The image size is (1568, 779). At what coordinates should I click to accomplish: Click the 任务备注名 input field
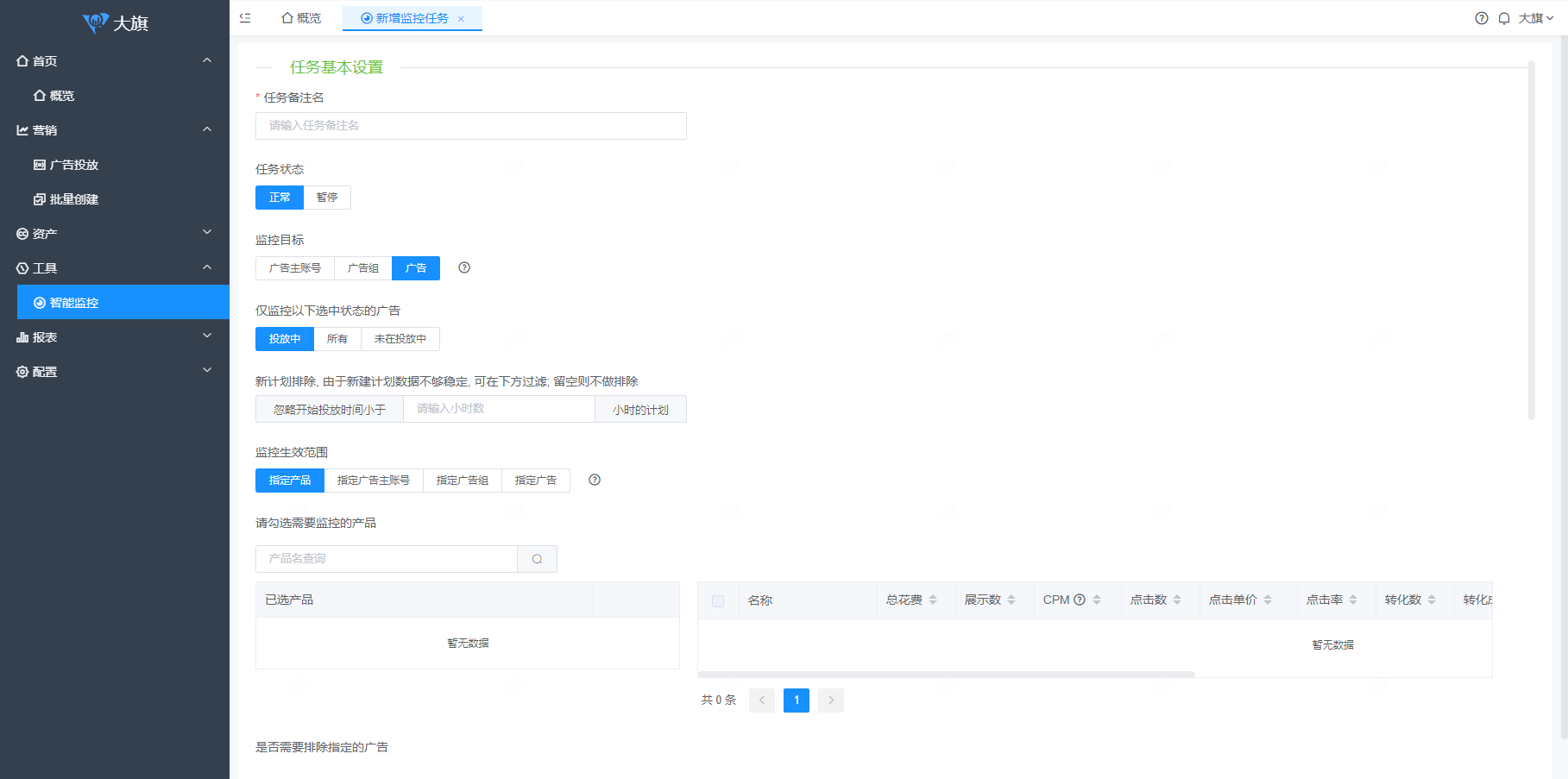click(x=470, y=126)
